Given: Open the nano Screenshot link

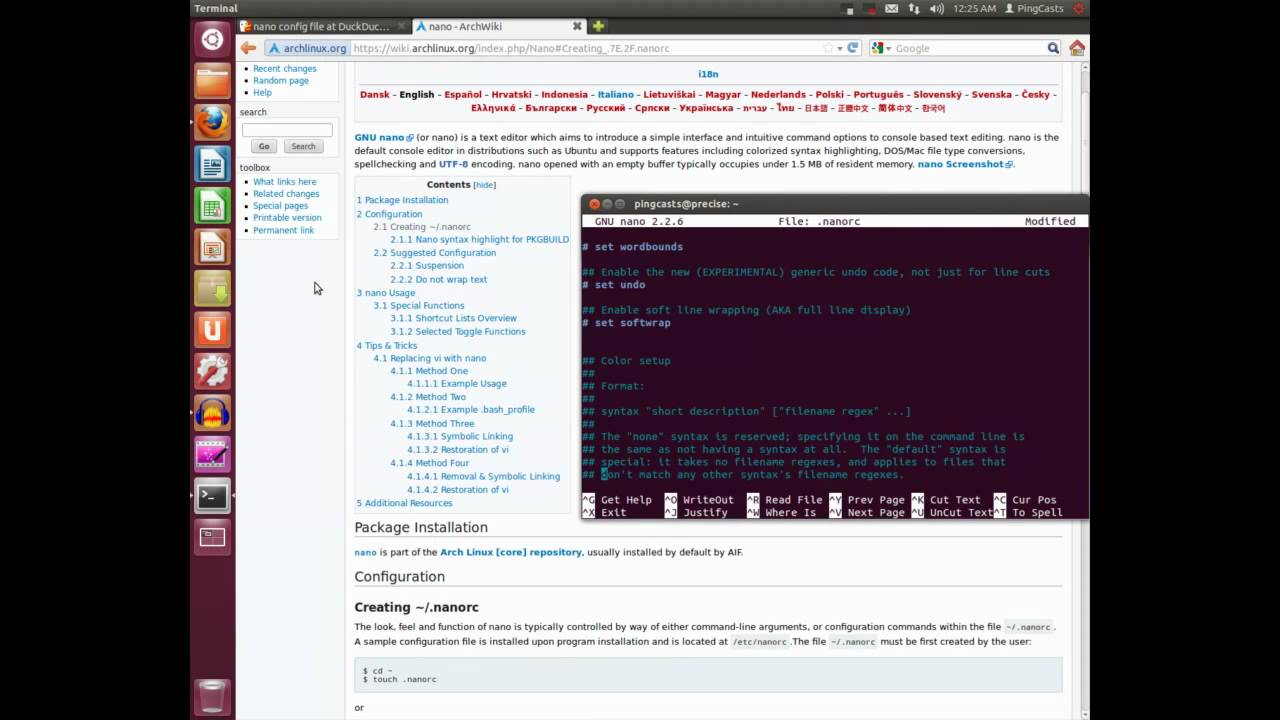Looking at the screenshot, I should pos(965,164).
